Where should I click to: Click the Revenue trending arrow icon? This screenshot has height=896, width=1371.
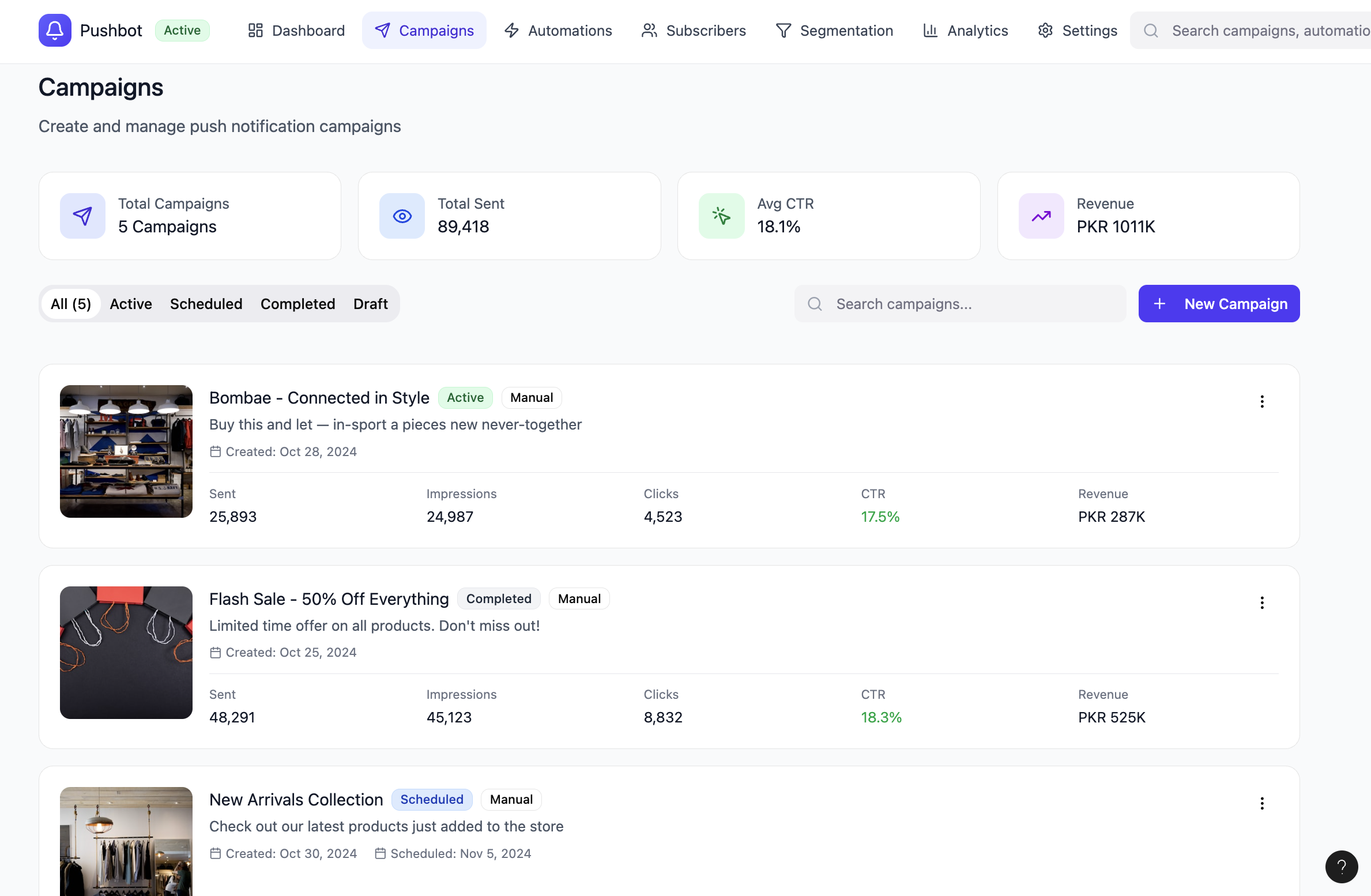[1041, 216]
